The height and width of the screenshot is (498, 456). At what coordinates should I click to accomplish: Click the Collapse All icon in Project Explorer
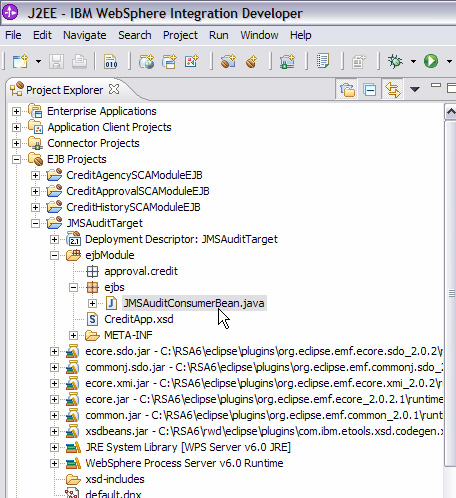click(x=370, y=90)
